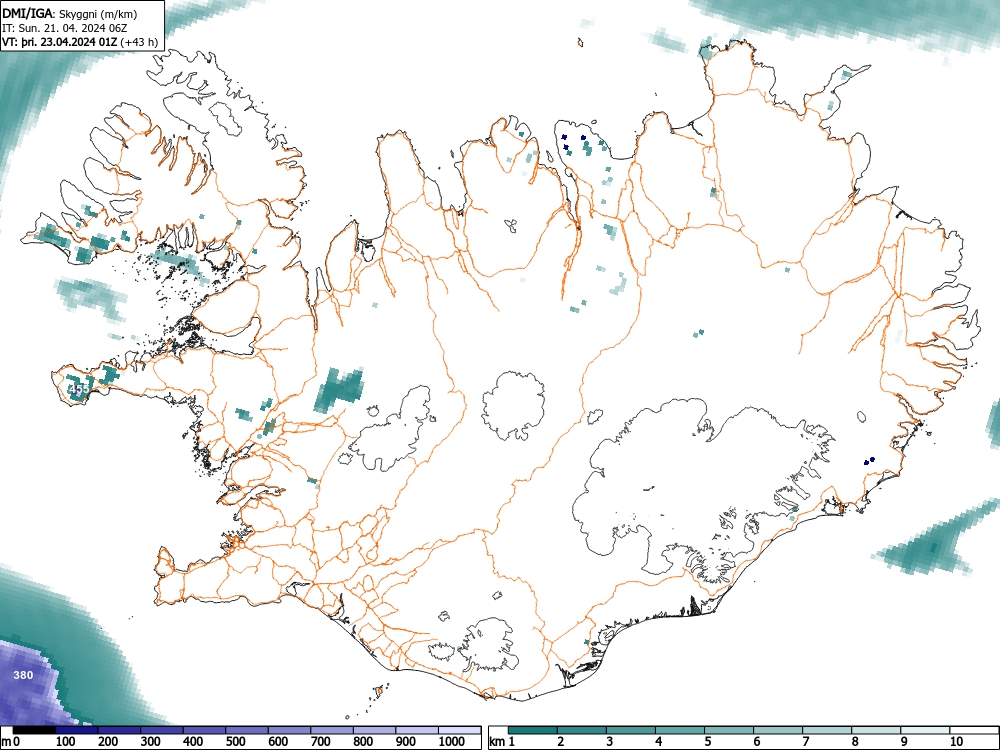The width and height of the screenshot is (1000, 750).
Task: Click the '300' label on meter scale
Action: (151, 742)
